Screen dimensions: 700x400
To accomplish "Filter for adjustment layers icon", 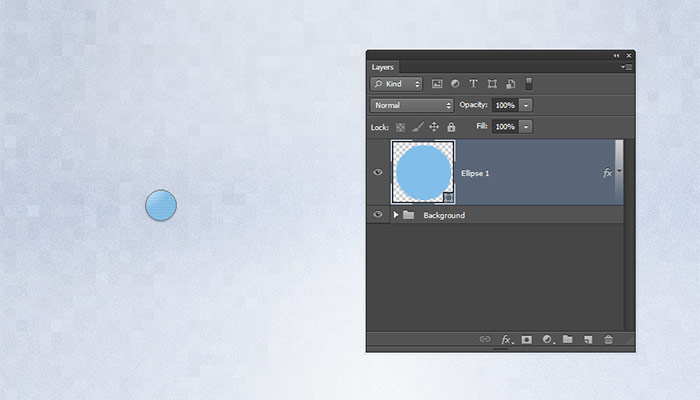I will pos(455,83).
